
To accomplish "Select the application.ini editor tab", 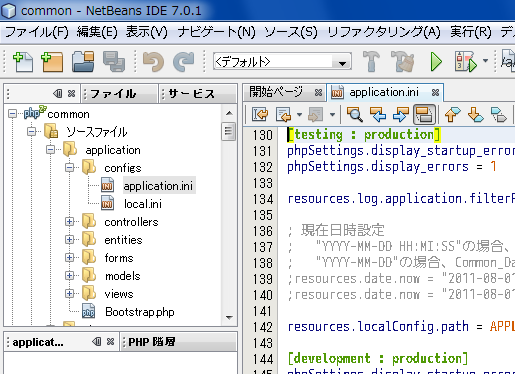I will (384, 92).
